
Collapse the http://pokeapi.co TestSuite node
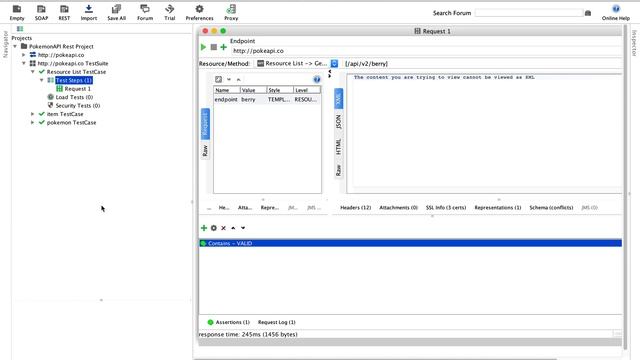coord(24,63)
